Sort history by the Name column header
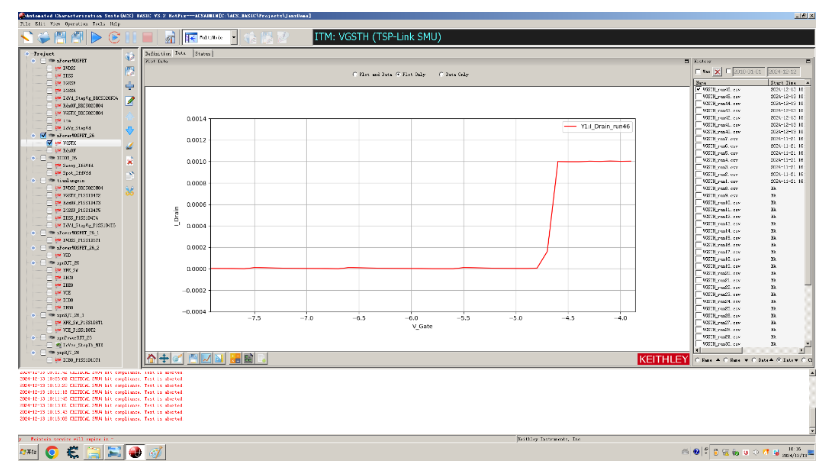This screenshot has height=462, width=824. (x=732, y=83)
